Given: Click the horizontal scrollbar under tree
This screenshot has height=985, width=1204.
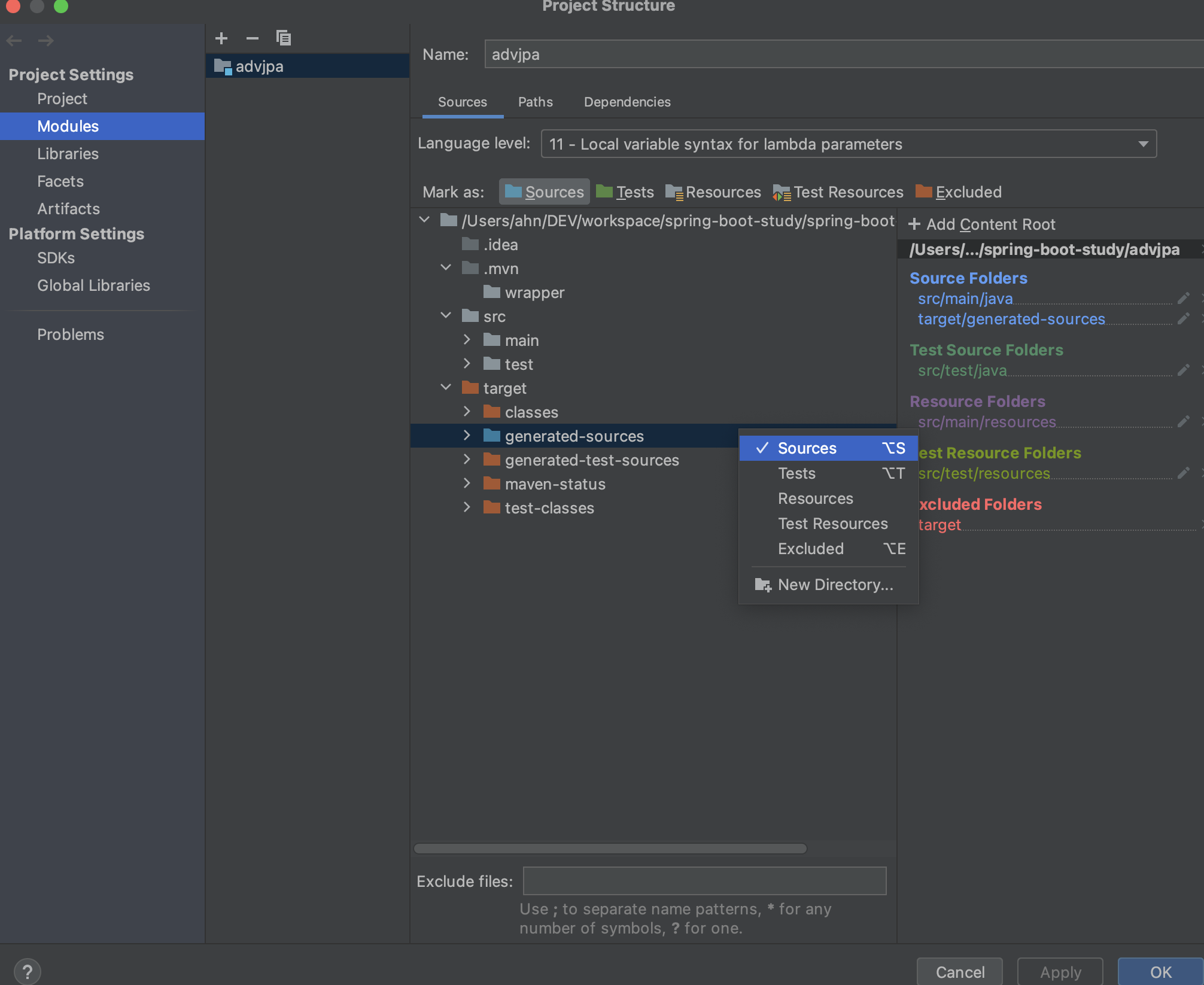Looking at the screenshot, I should click(610, 849).
